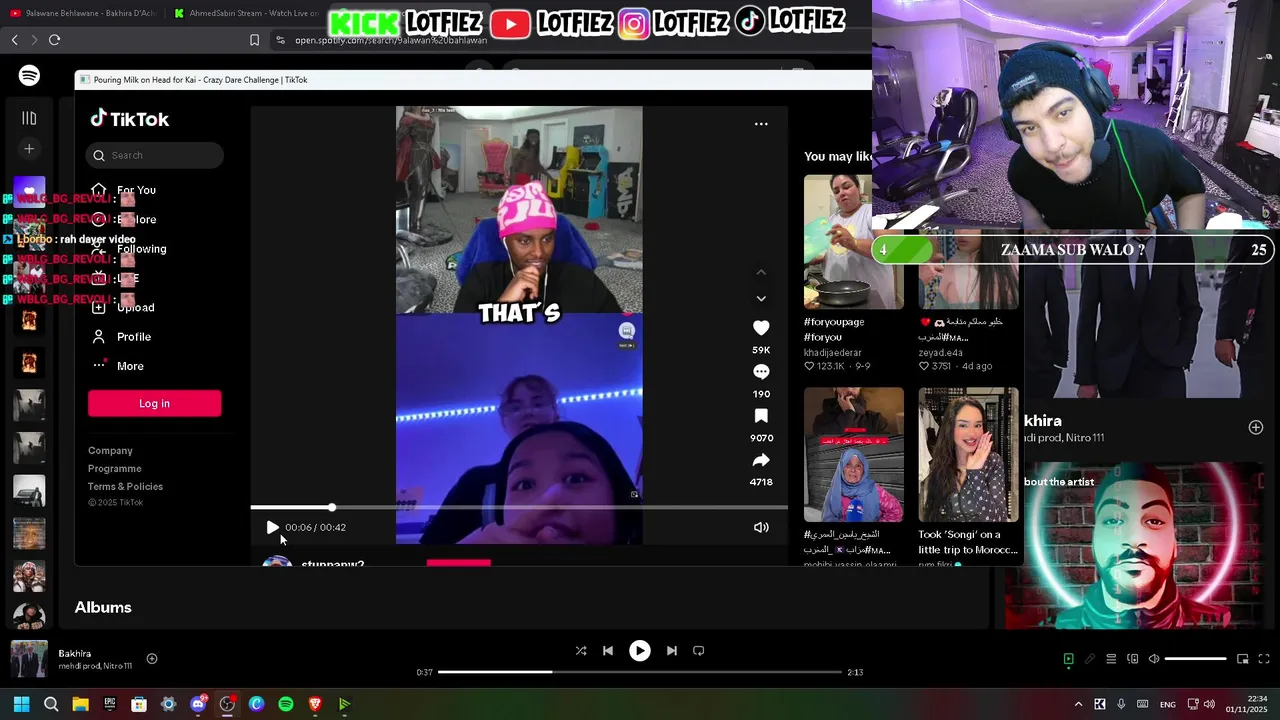Click the TikTok logo
Viewport: 1280px width, 720px height.
130,119
